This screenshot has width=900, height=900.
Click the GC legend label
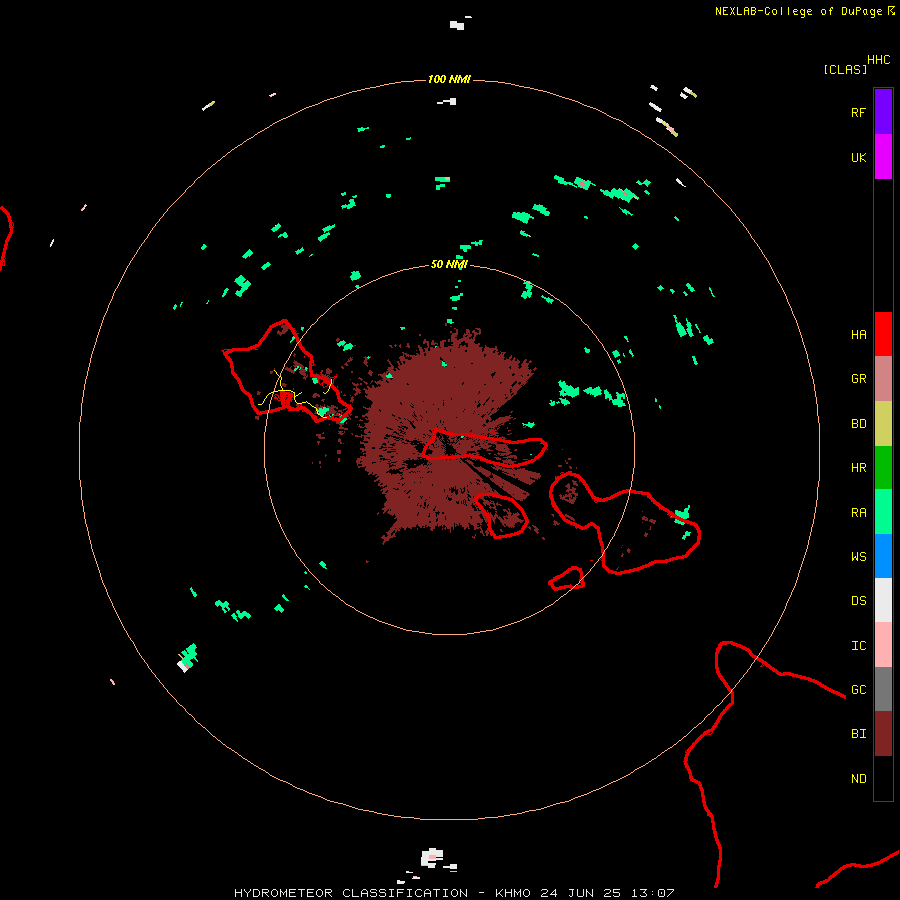click(858, 690)
